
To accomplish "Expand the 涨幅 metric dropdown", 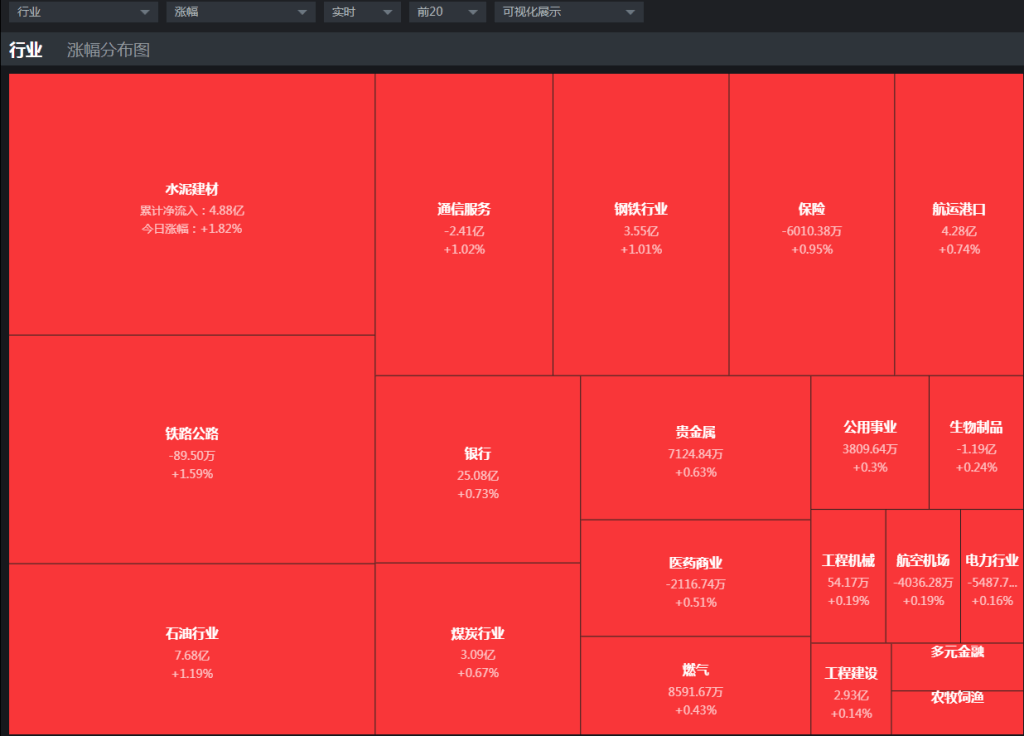I will click(x=240, y=12).
